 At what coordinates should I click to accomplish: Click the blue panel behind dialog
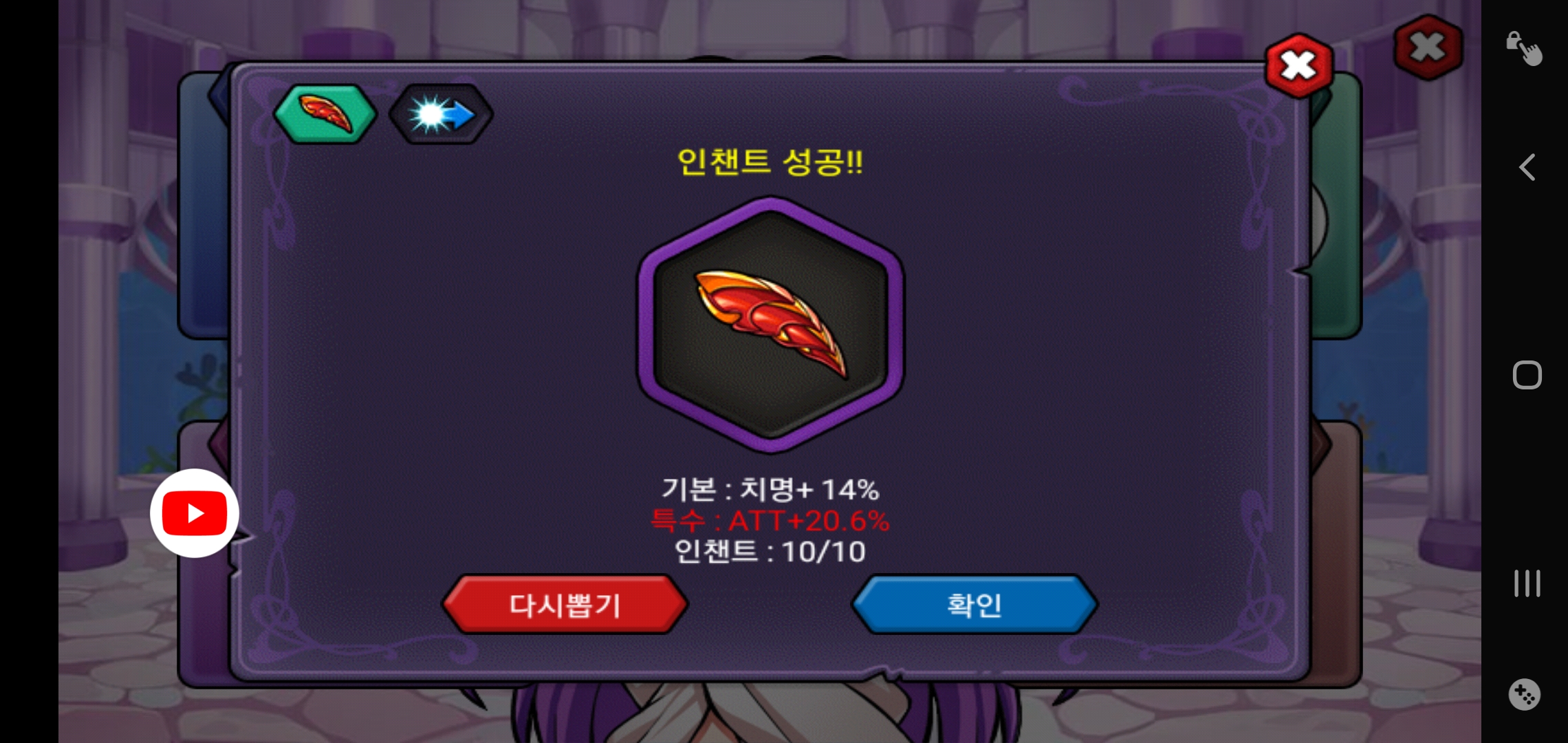click(204, 206)
